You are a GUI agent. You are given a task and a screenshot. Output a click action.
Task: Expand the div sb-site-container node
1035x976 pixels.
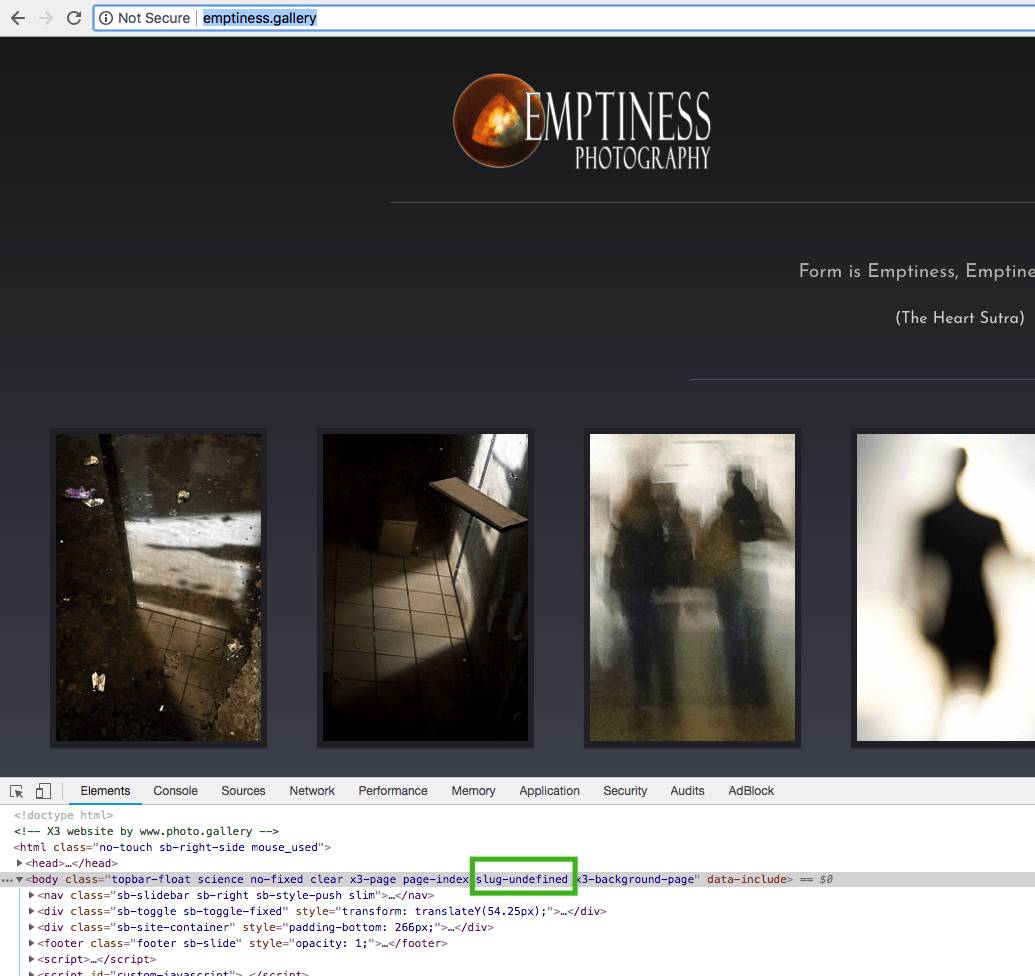(x=32, y=927)
